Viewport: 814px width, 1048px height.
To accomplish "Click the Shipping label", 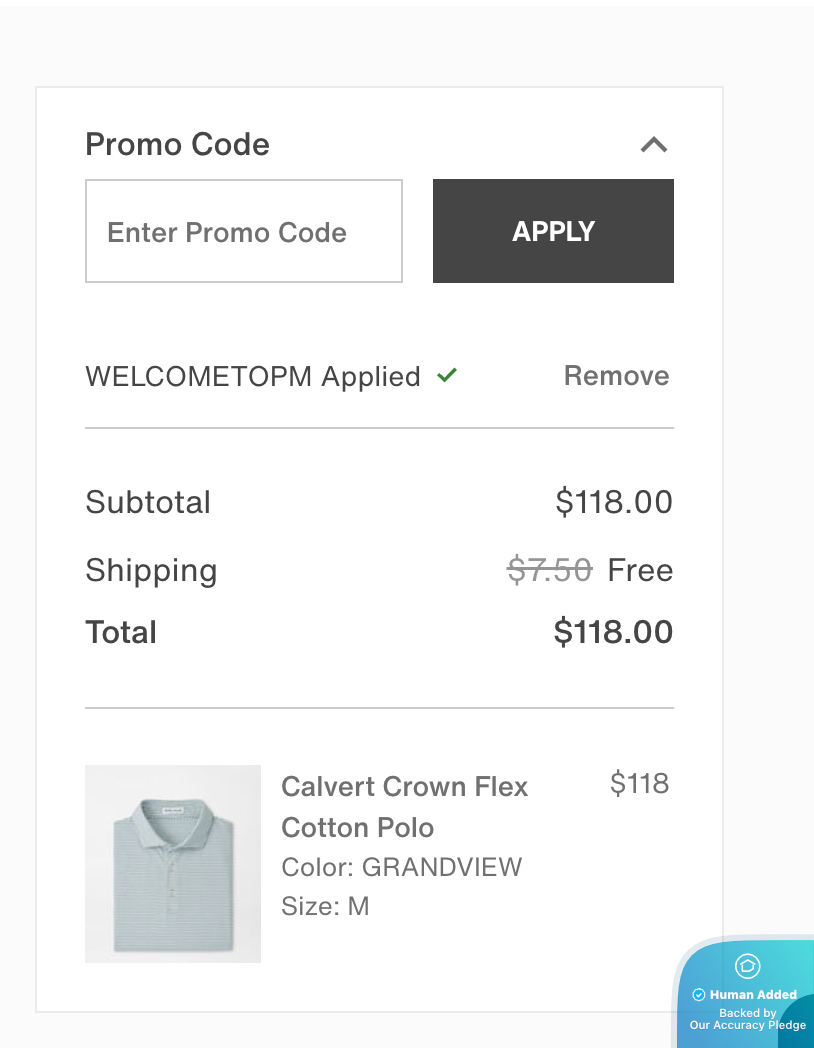I will tap(151, 570).
